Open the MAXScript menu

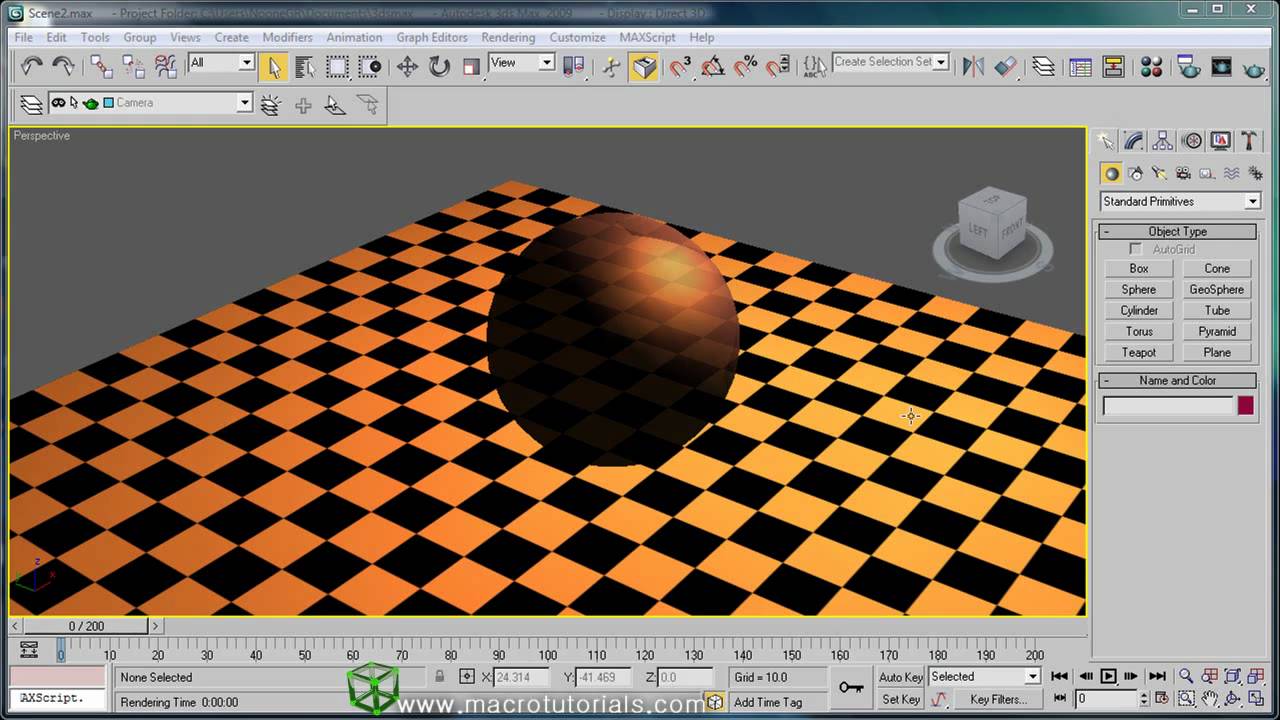point(647,37)
